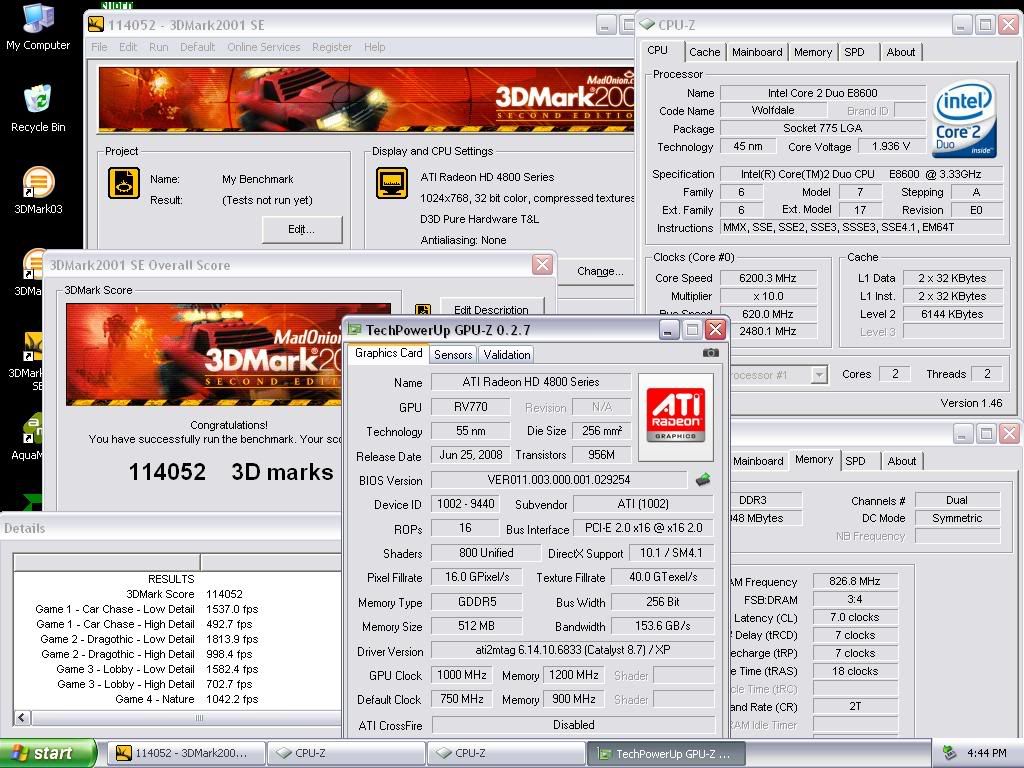Open the Run menu in 3DMark2001
The image size is (1024, 768).
159,47
